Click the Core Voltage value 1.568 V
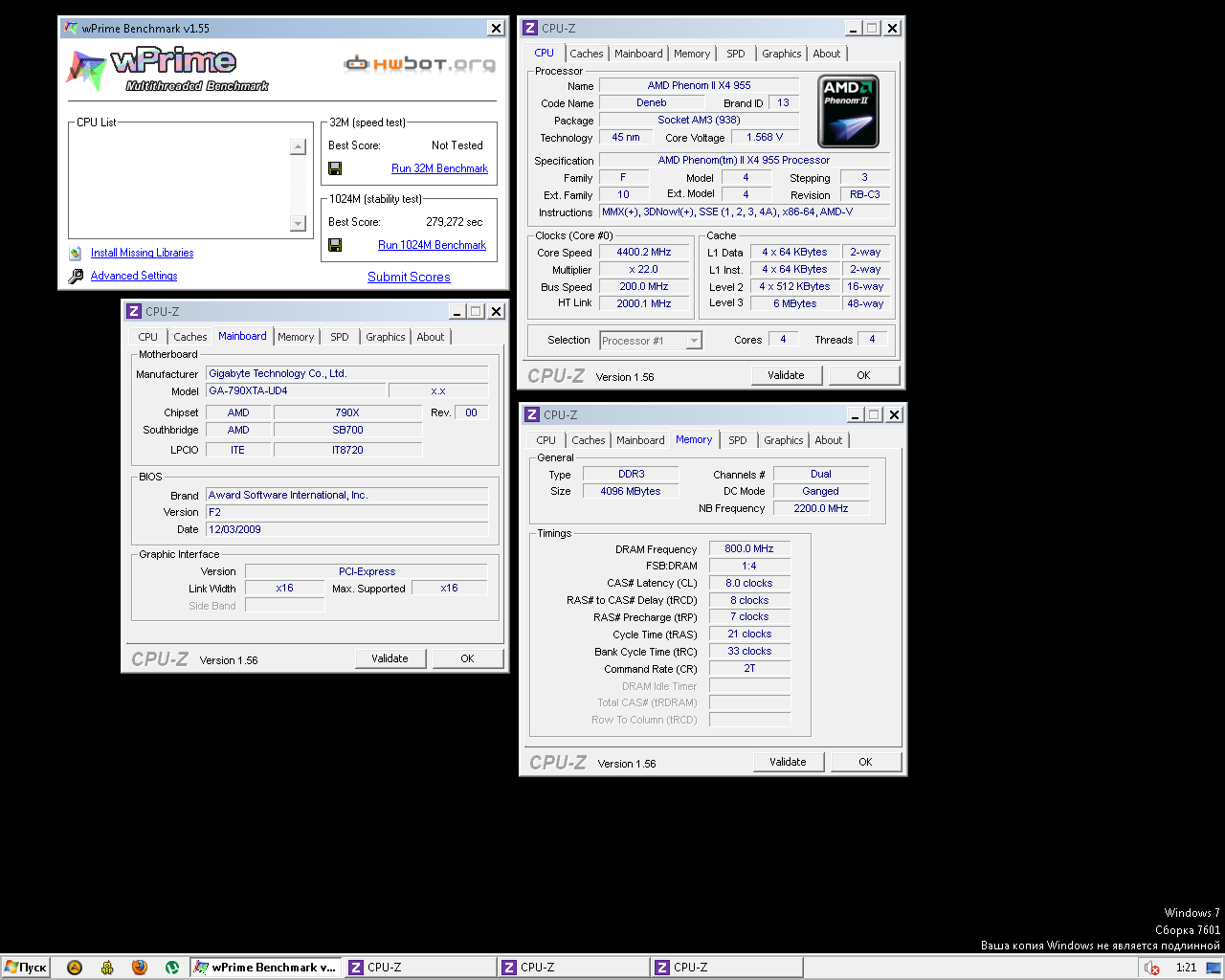The width and height of the screenshot is (1225, 980). pos(765,138)
